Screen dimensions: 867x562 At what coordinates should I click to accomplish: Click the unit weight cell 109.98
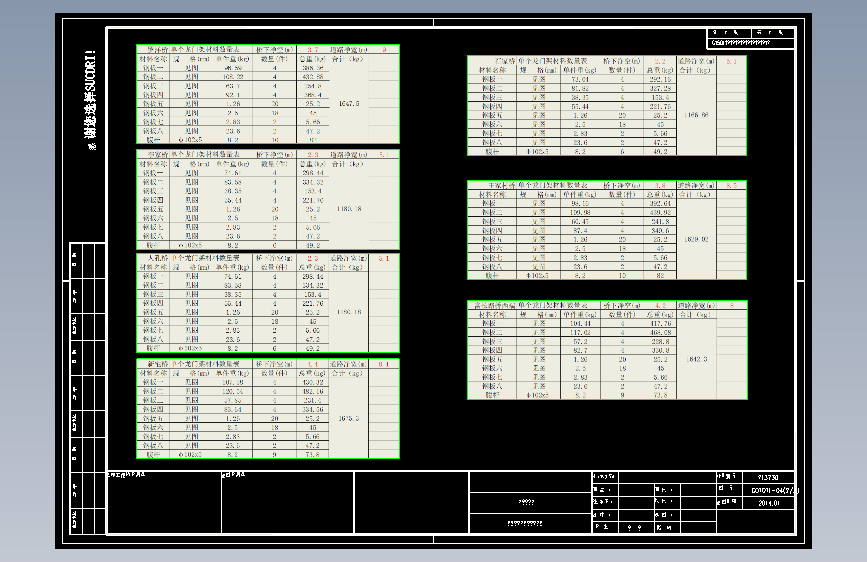580,212
